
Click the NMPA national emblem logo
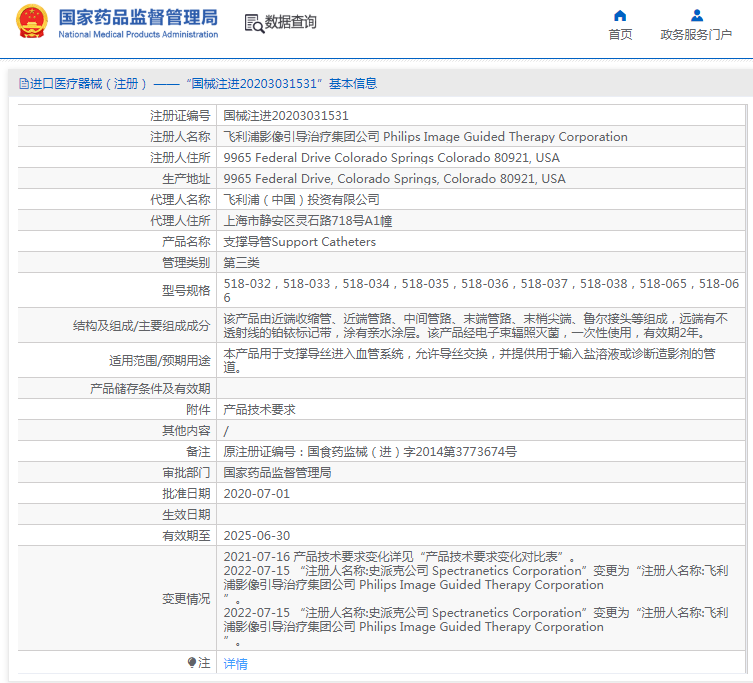[x=32, y=21]
